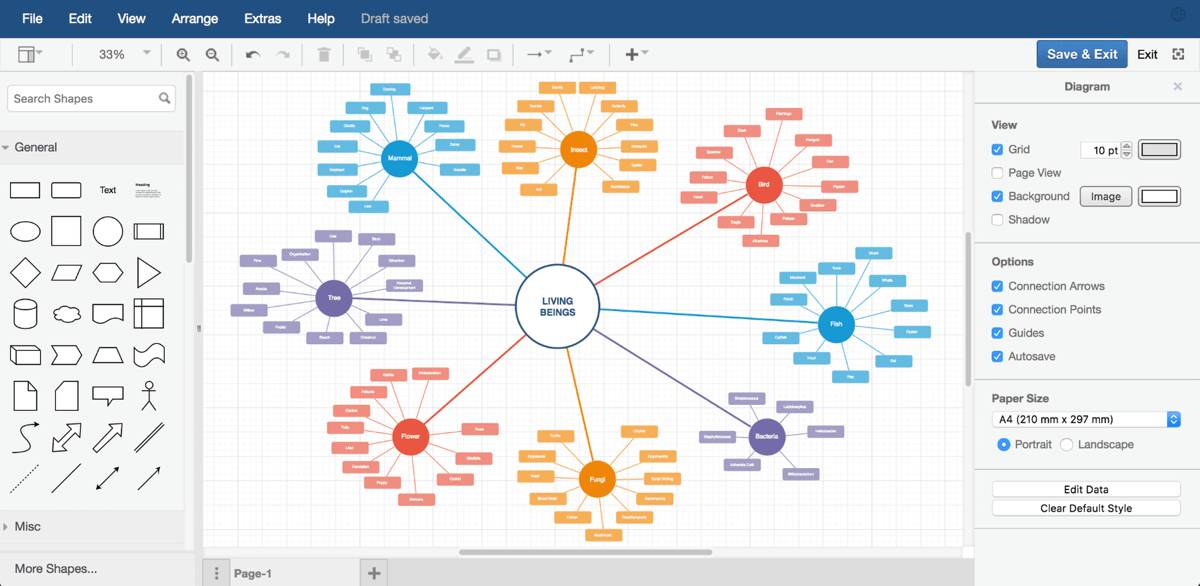Select the cylinder shape
1200x586 pixels.
(25, 313)
